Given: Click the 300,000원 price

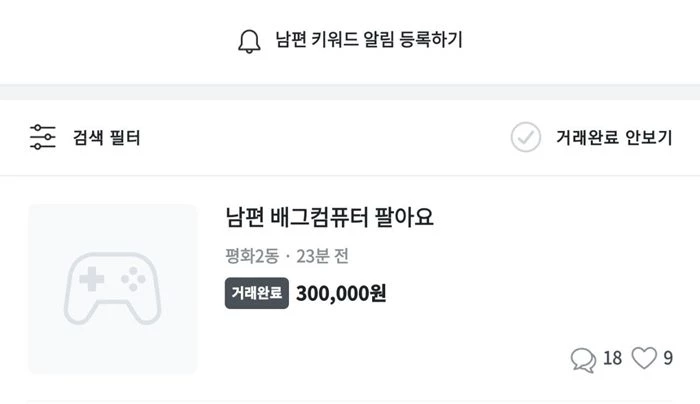Looking at the screenshot, I should coord(341,293).
